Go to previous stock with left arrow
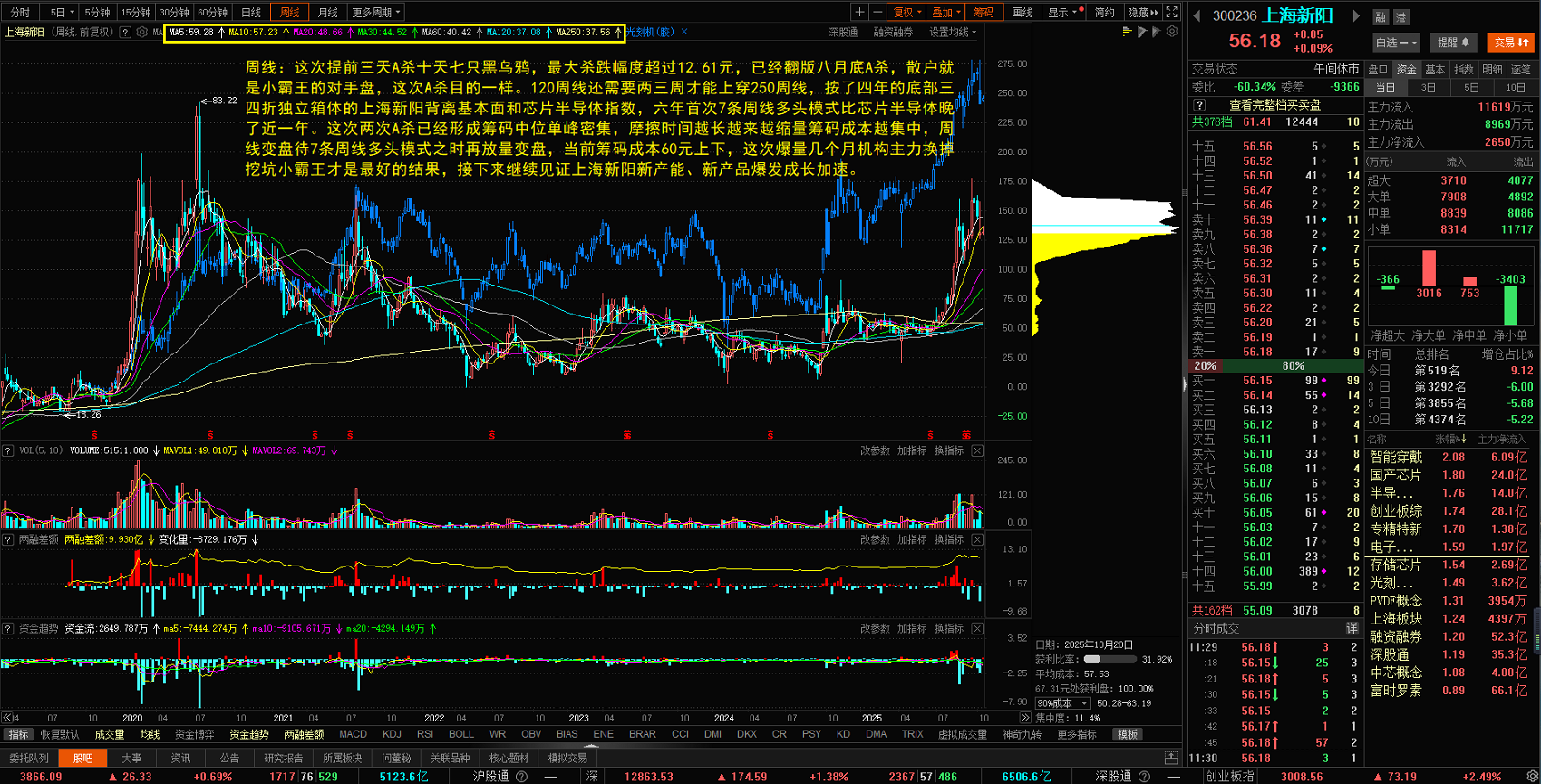Viewport: 1541px width, 784px height. pyautogui.click(x=1197, y=15)
